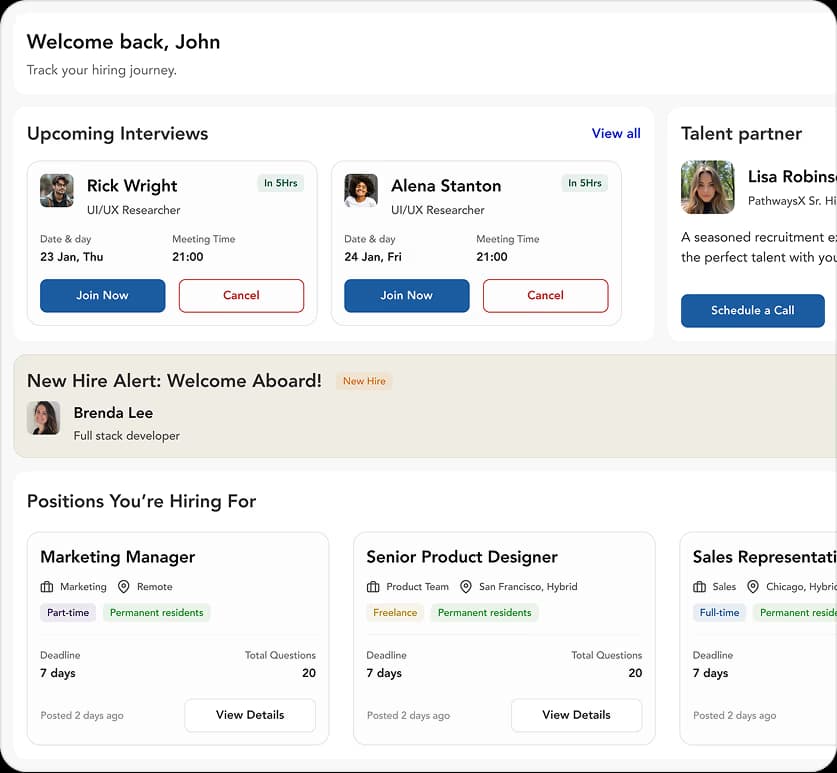Click Brenda Lee's avatar
This screenshot has height=773, width=837.
(44, 418)
